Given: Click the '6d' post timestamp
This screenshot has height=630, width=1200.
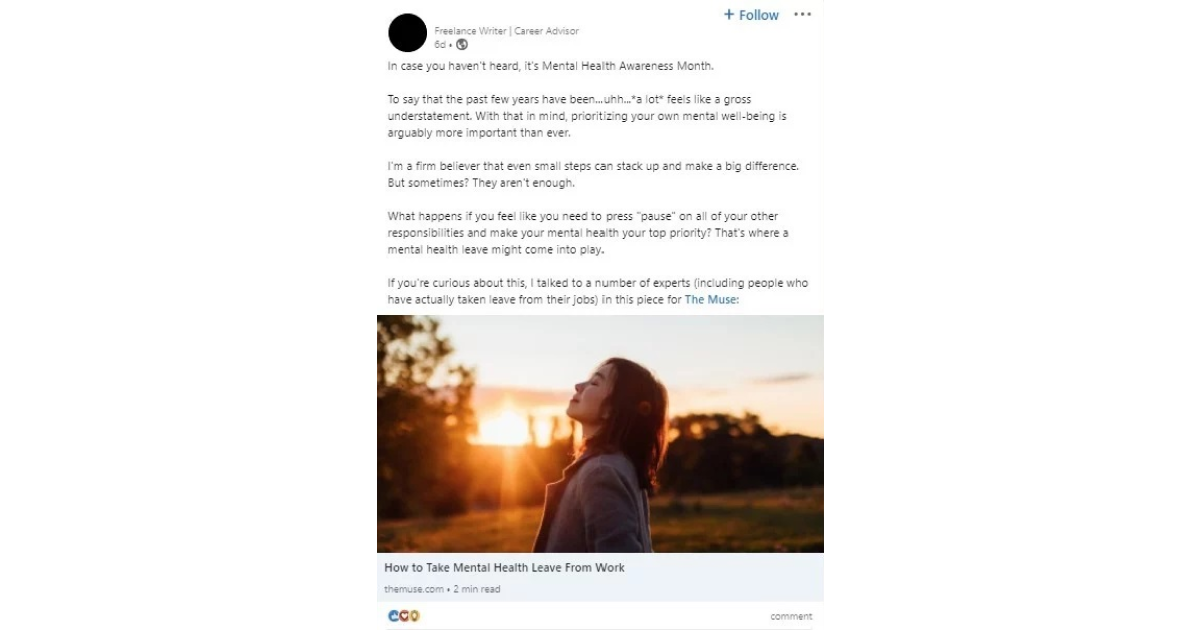Looking at the screenshot, I should 440,45.
